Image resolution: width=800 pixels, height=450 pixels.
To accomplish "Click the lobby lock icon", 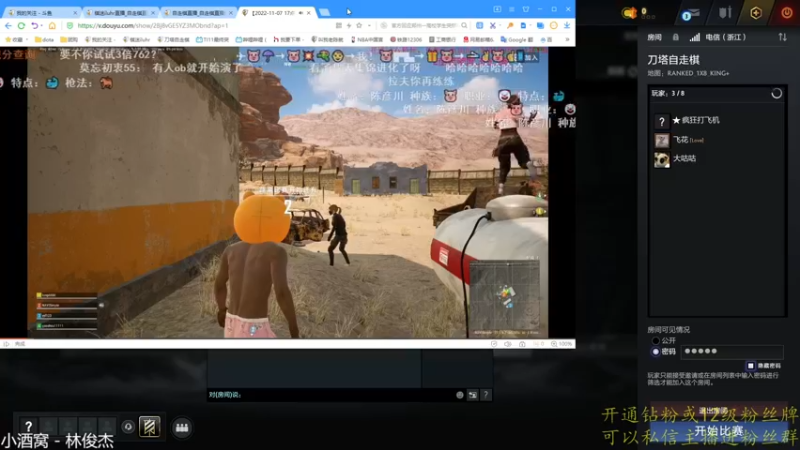I will point(676,37).
